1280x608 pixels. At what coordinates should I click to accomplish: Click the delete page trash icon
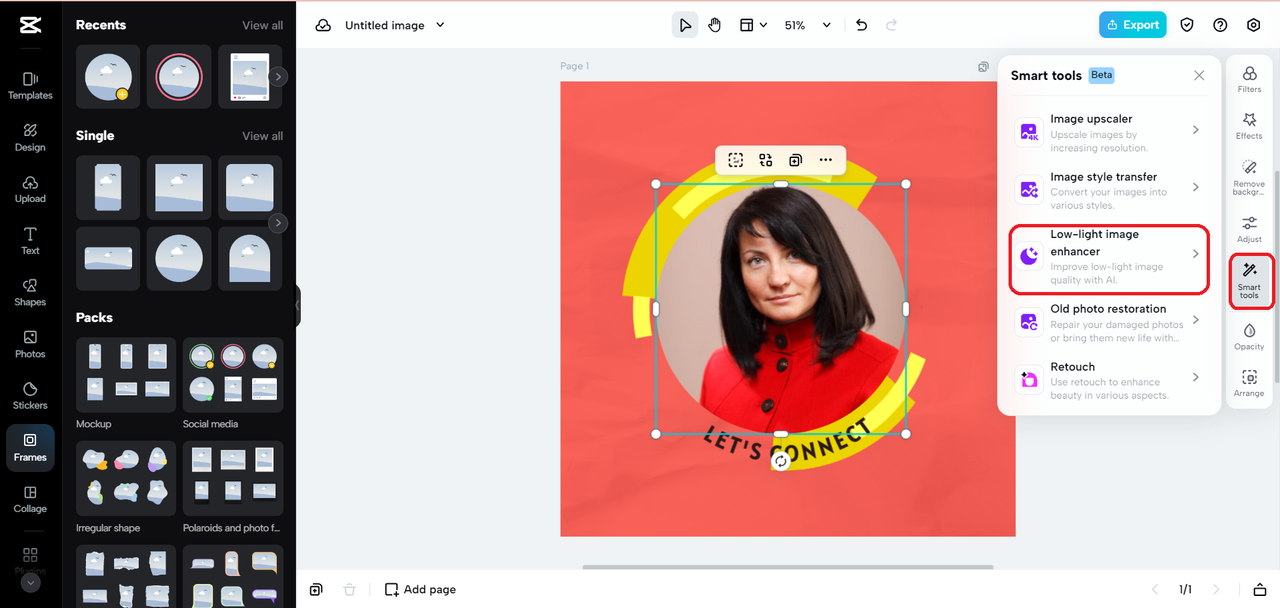[x=349, y=590]
